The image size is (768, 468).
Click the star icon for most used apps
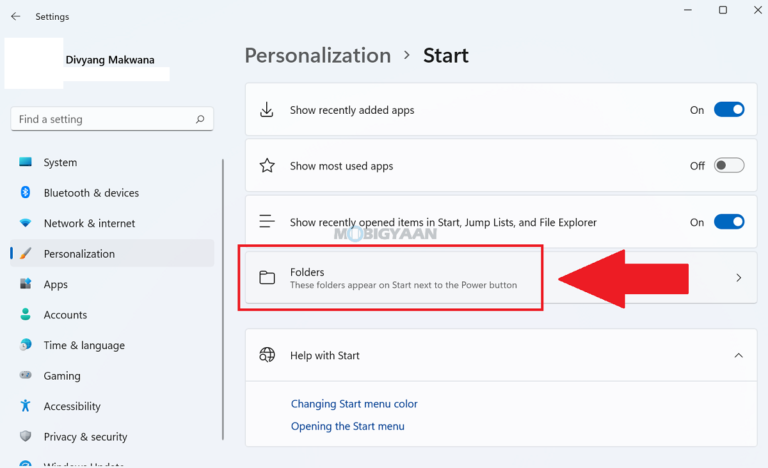pos(267,166)
